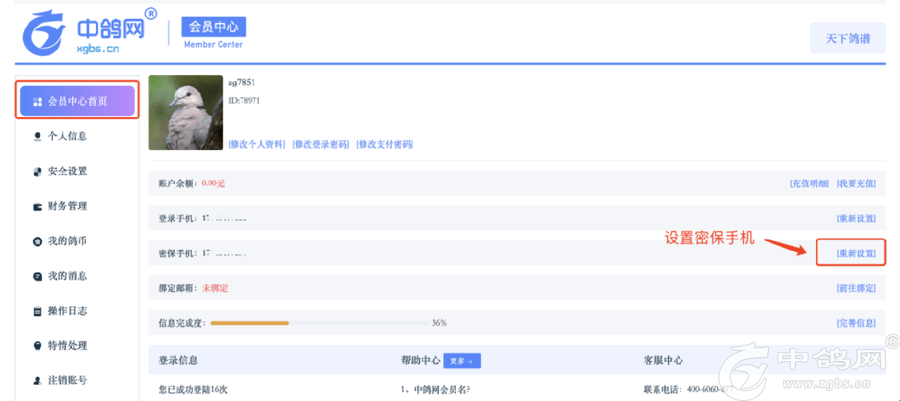Open the 会员中心首页 menu item
Screen dimensions: 900x401
point(76,101)
